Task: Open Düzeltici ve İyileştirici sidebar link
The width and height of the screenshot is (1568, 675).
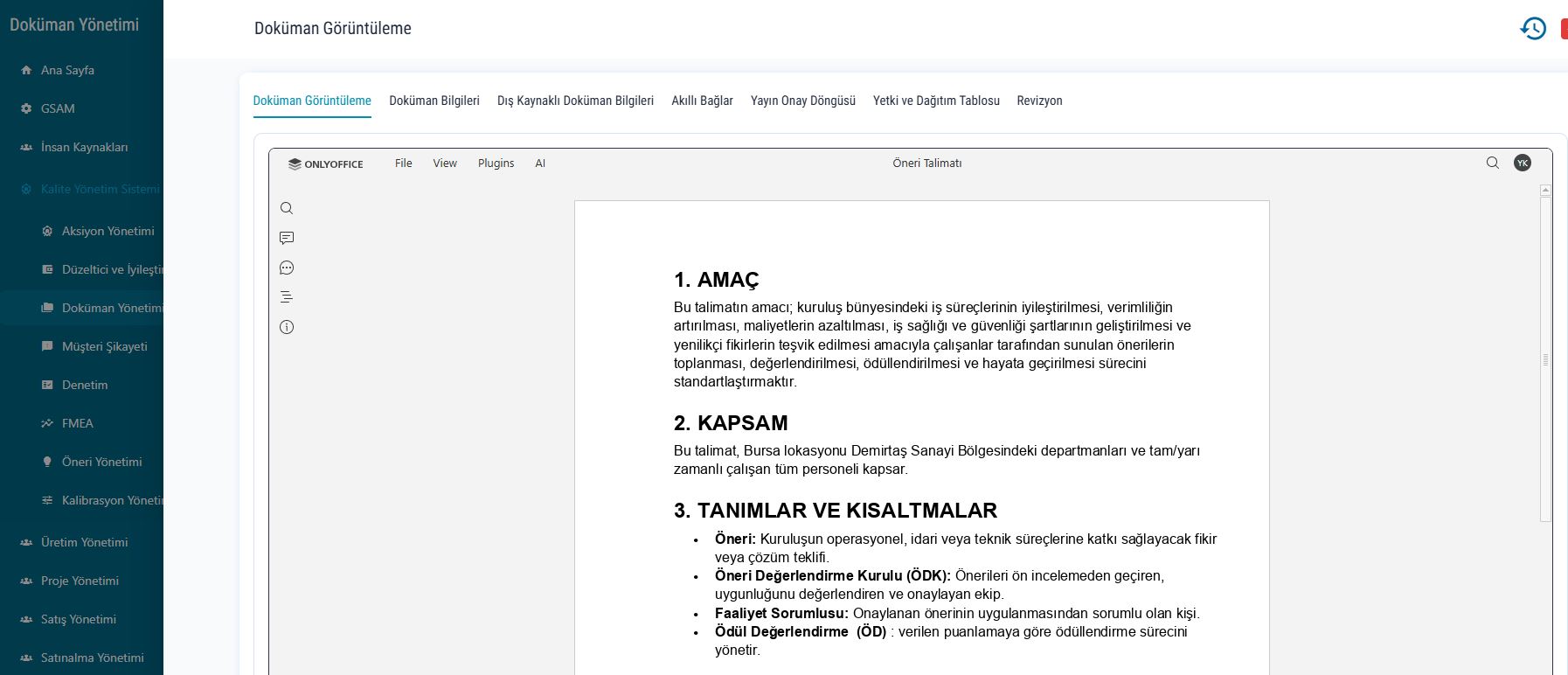Action: click(113, 269)
